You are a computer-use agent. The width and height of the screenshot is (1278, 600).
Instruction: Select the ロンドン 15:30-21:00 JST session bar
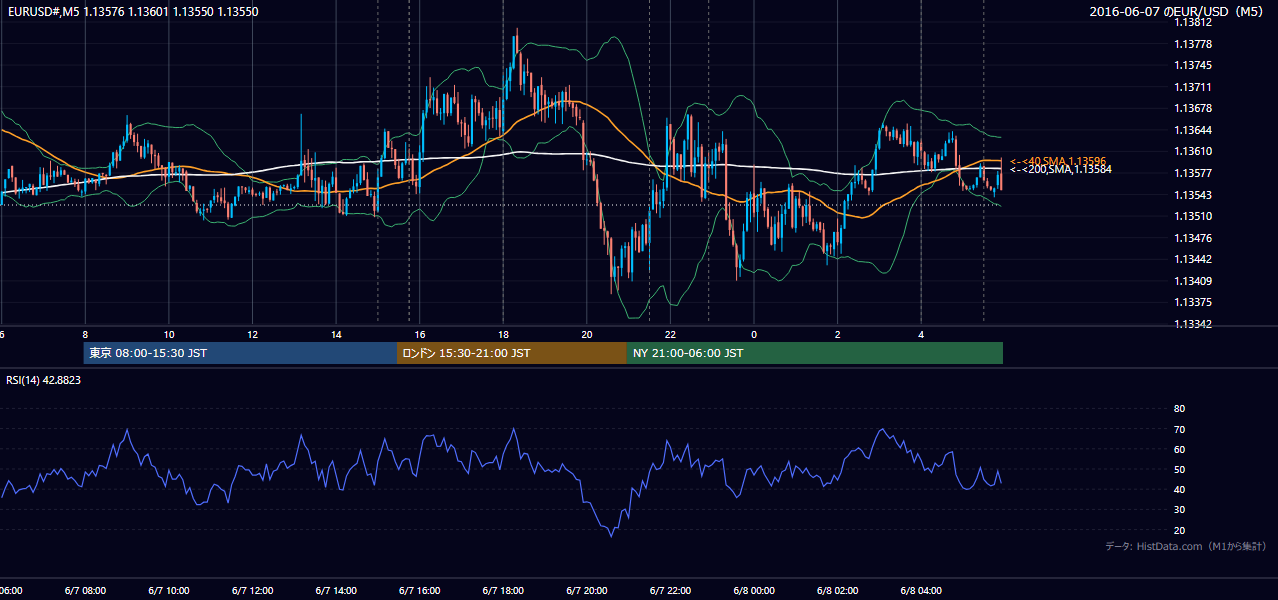tap(512, 353)
